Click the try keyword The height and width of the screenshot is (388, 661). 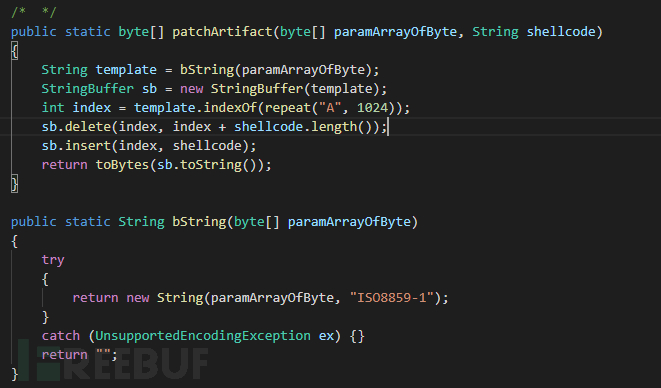[53, 260]
